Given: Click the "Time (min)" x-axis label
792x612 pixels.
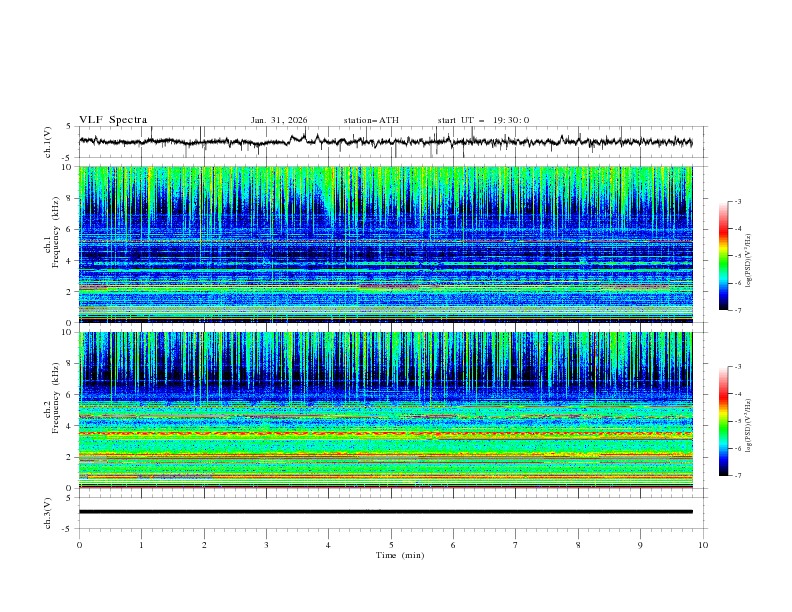Looking at the screenshot, I should tap(400, 555).
